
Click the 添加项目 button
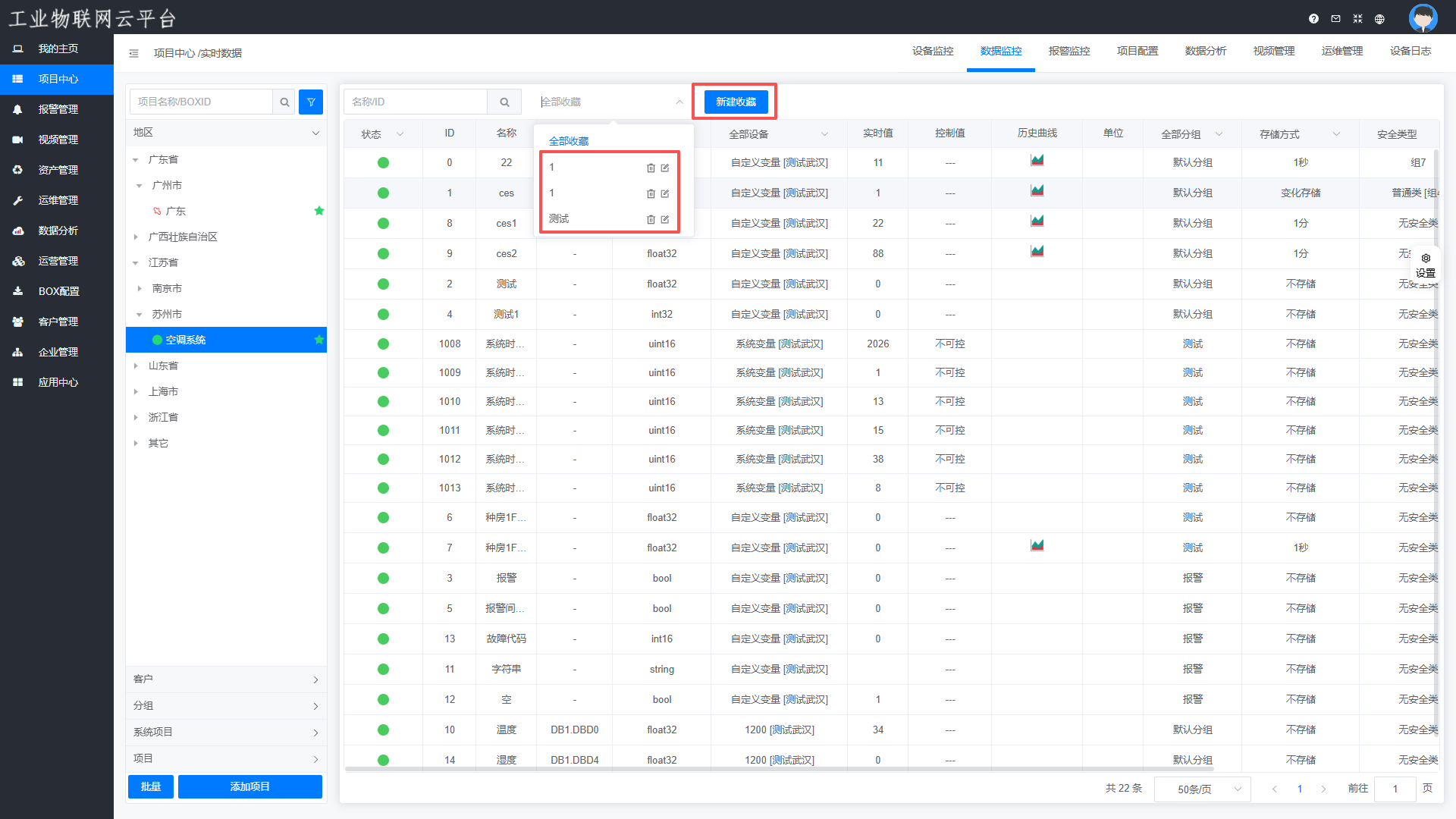click(x=249, y=786)
